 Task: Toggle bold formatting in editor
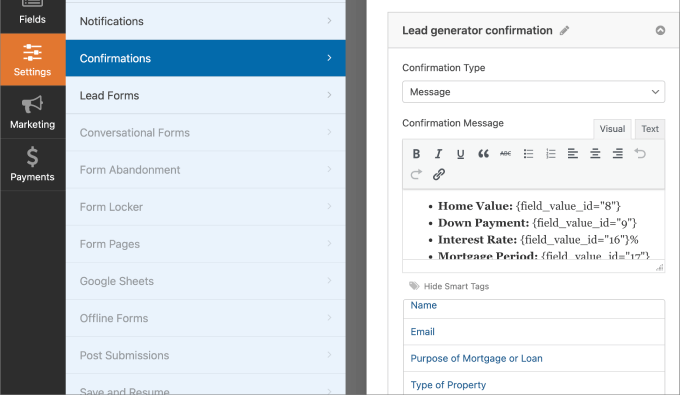point(416,153)
